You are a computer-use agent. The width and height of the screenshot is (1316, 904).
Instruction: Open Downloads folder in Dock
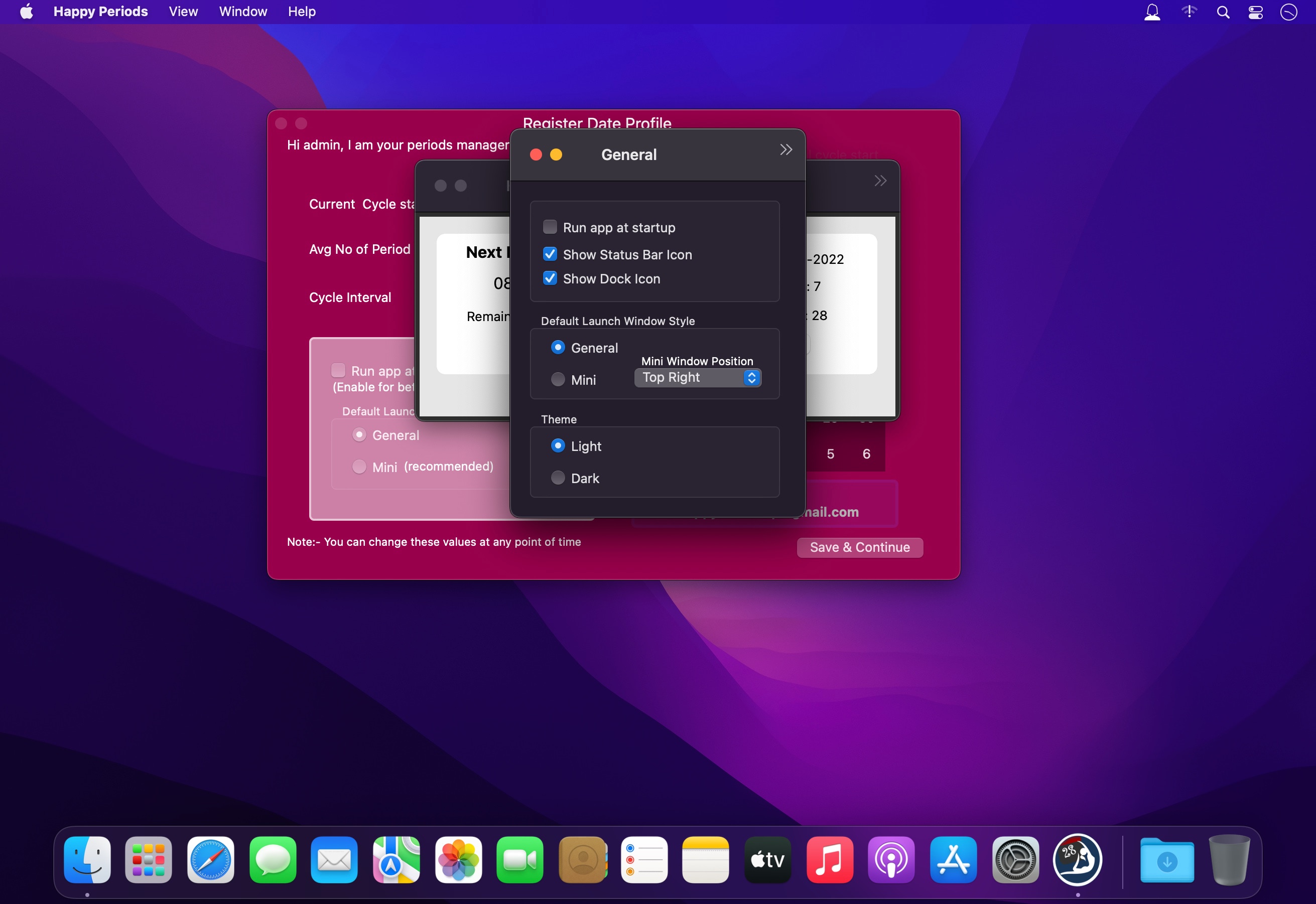coord(1166,859)
